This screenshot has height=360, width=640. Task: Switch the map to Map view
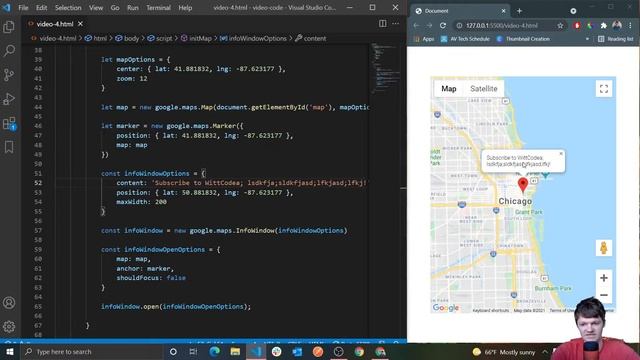[449, 89]
